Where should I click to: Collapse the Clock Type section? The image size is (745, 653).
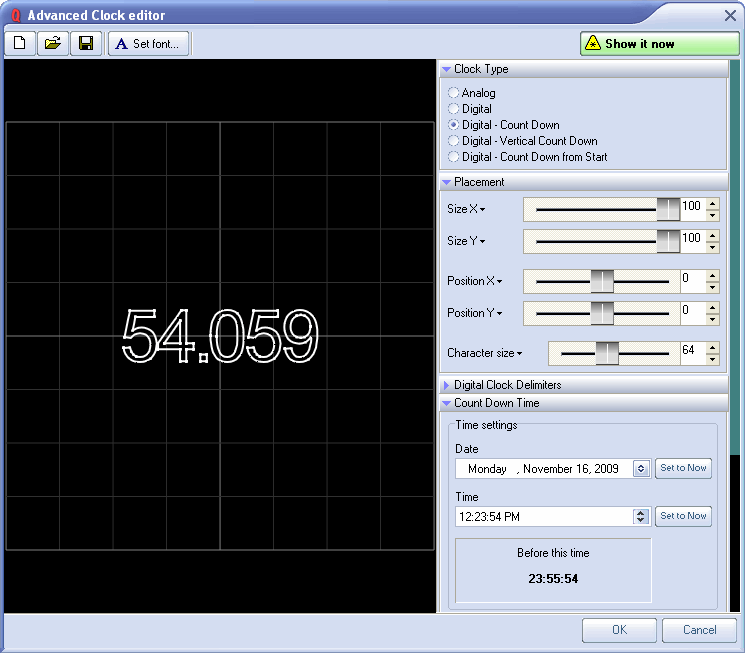coord(480,69)
